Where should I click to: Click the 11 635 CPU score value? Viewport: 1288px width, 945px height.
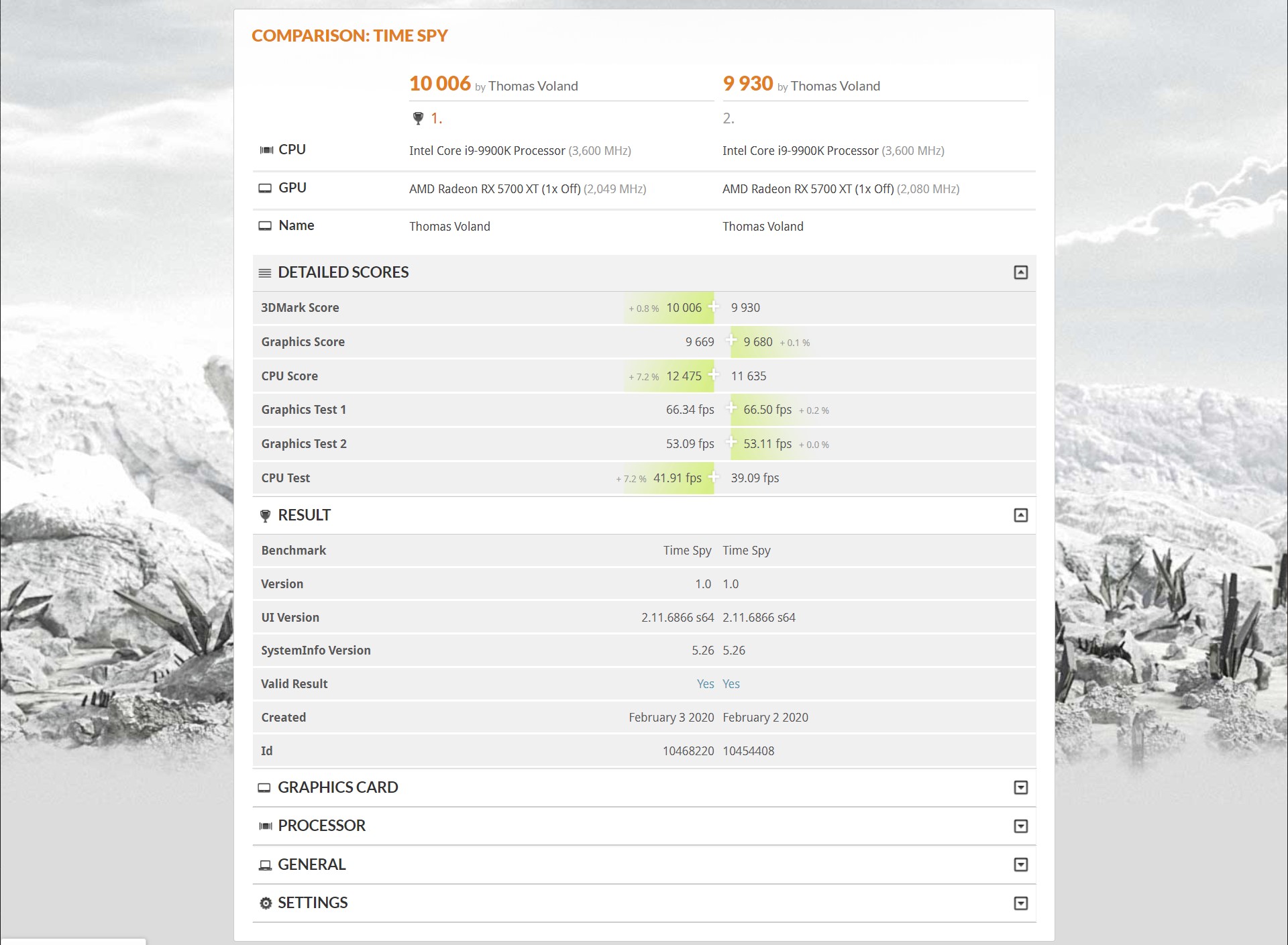click(x=749, y=376)
